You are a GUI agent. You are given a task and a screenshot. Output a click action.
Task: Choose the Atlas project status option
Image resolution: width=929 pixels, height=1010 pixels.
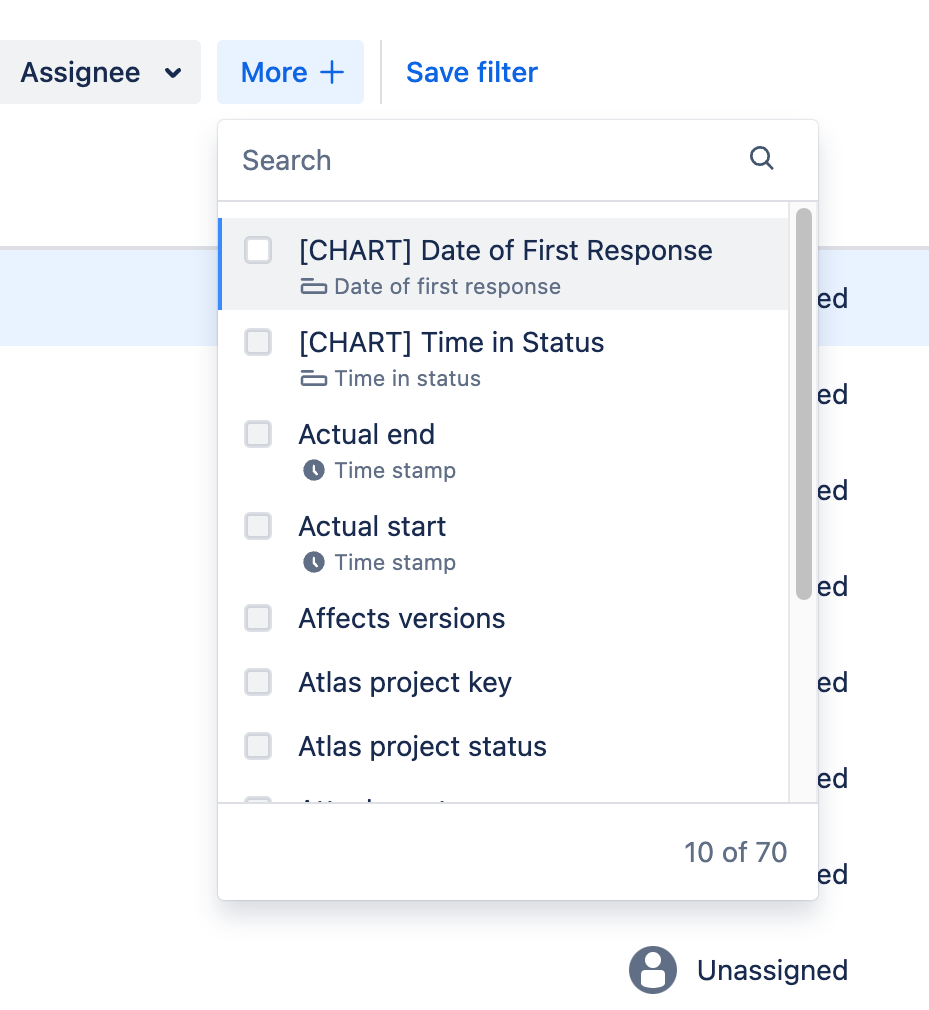click(504, 747)
